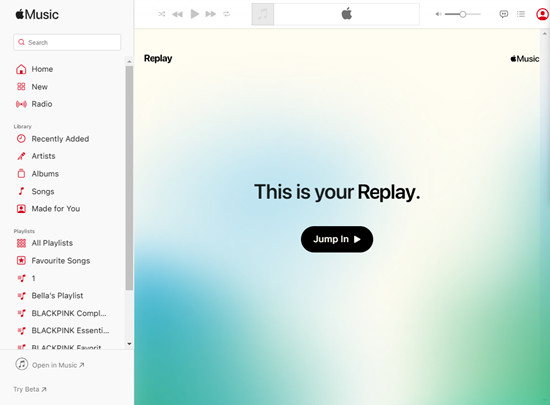
Task: Toggle repeat mode
Action: coord(227,14)
